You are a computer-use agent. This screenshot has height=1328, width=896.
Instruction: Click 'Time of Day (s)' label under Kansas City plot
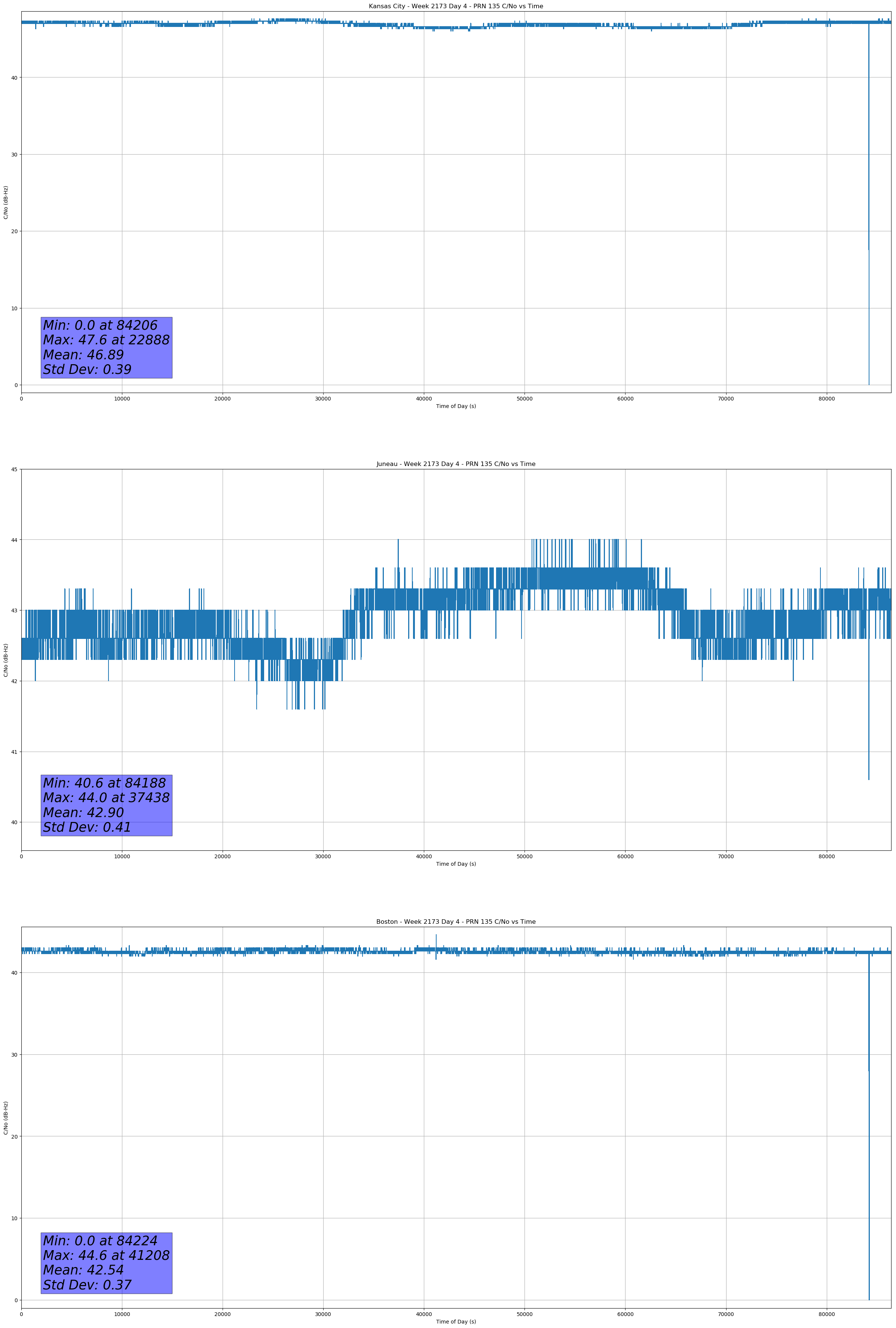[456, 406]
